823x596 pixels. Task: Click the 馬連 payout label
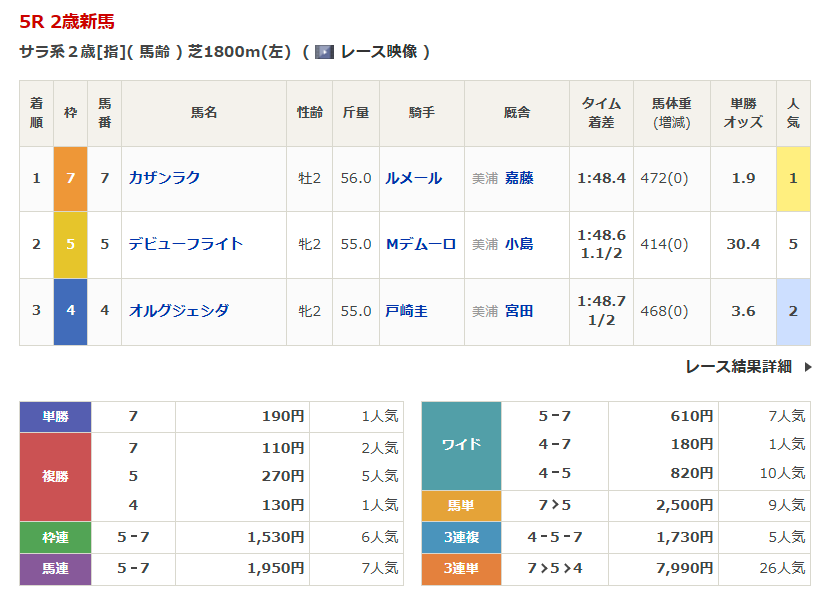pos(55,568)
